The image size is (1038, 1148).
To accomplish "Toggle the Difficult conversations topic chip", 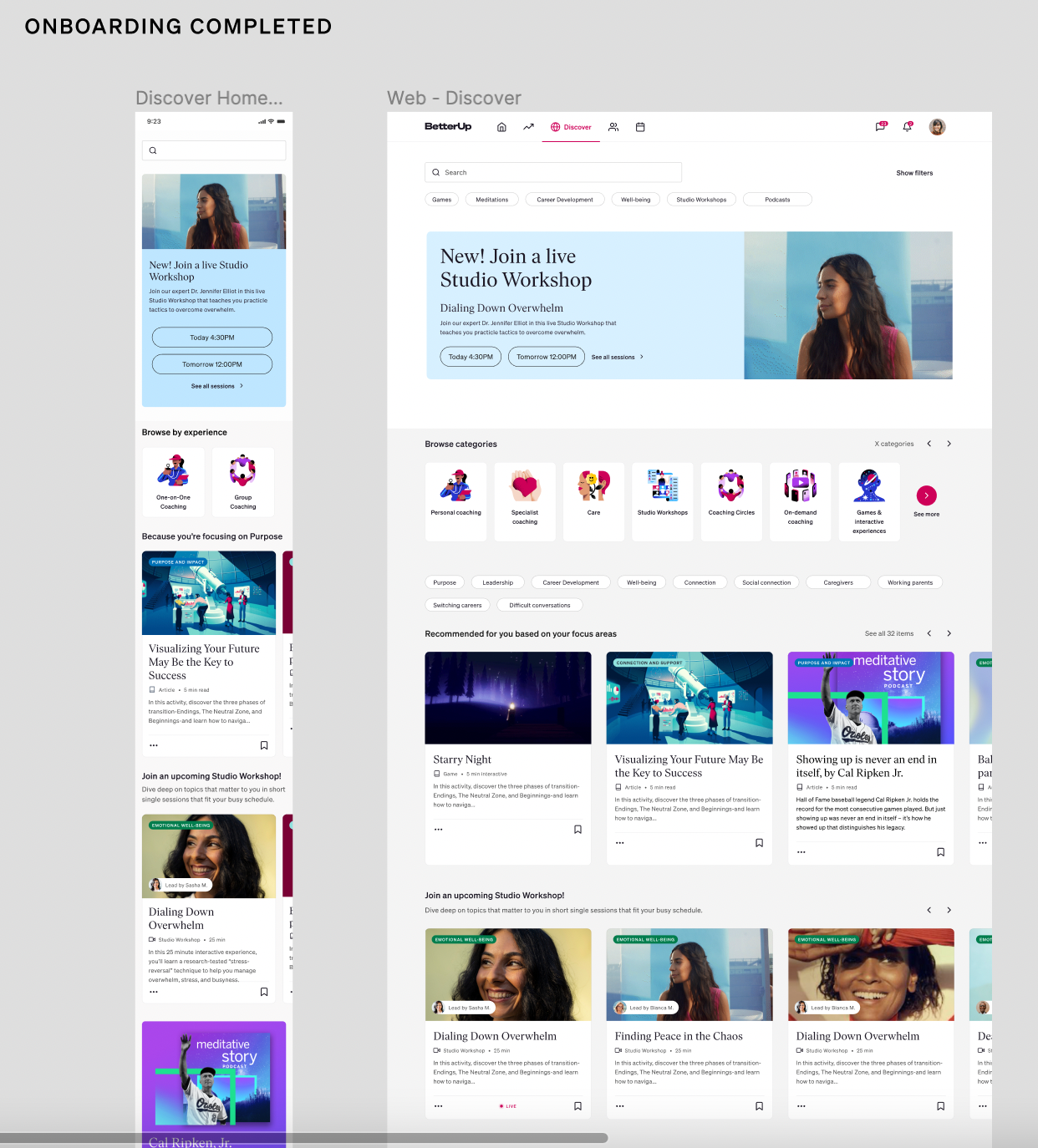I will pyautogui.click(x=540, y=605).
